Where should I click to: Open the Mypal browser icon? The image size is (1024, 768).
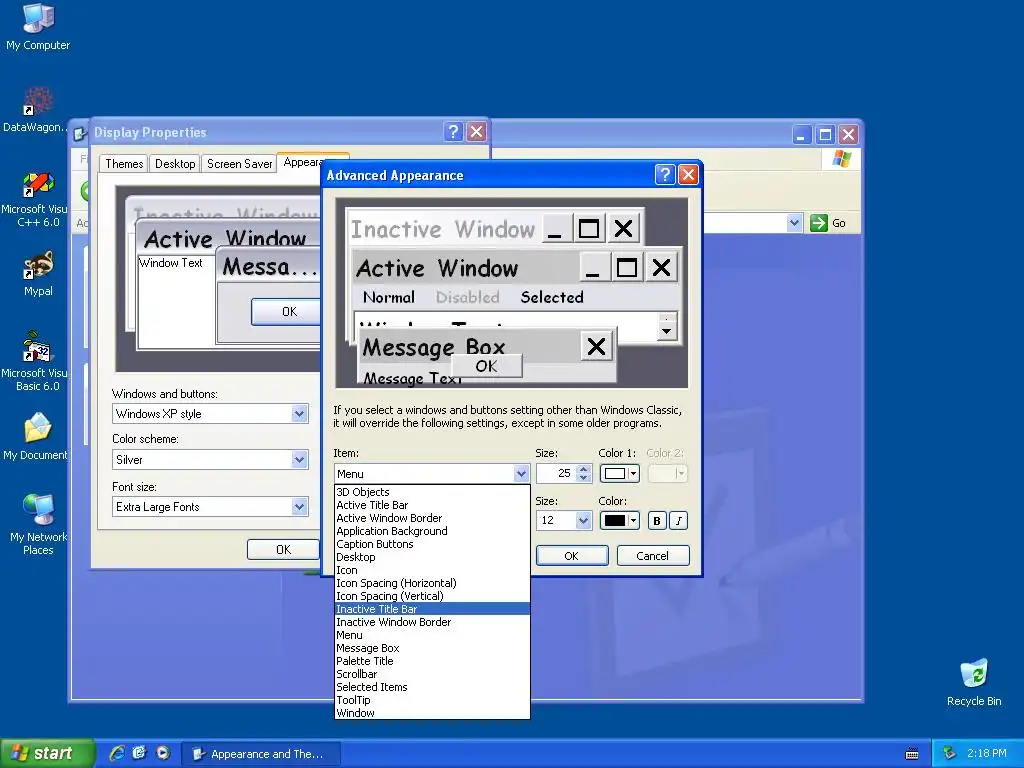pos(38,274)
